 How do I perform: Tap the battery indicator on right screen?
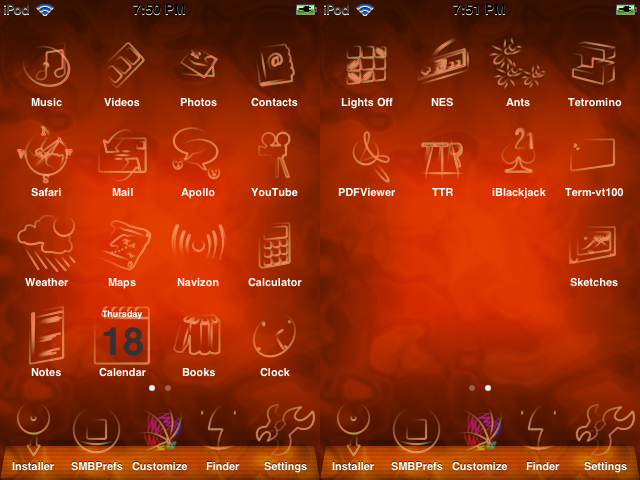point(626,9)
